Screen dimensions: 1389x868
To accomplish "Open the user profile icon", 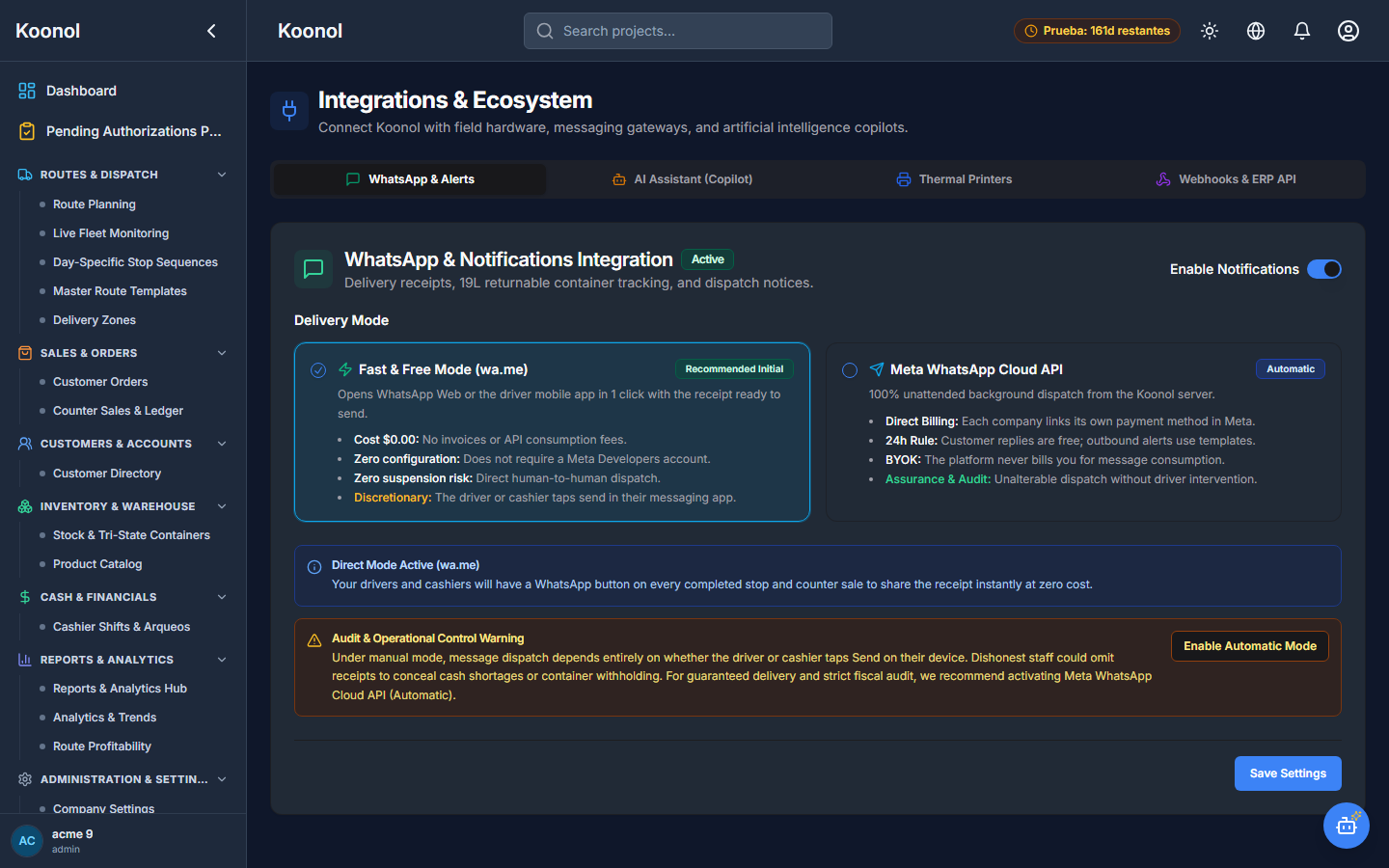I will 1348,31.
